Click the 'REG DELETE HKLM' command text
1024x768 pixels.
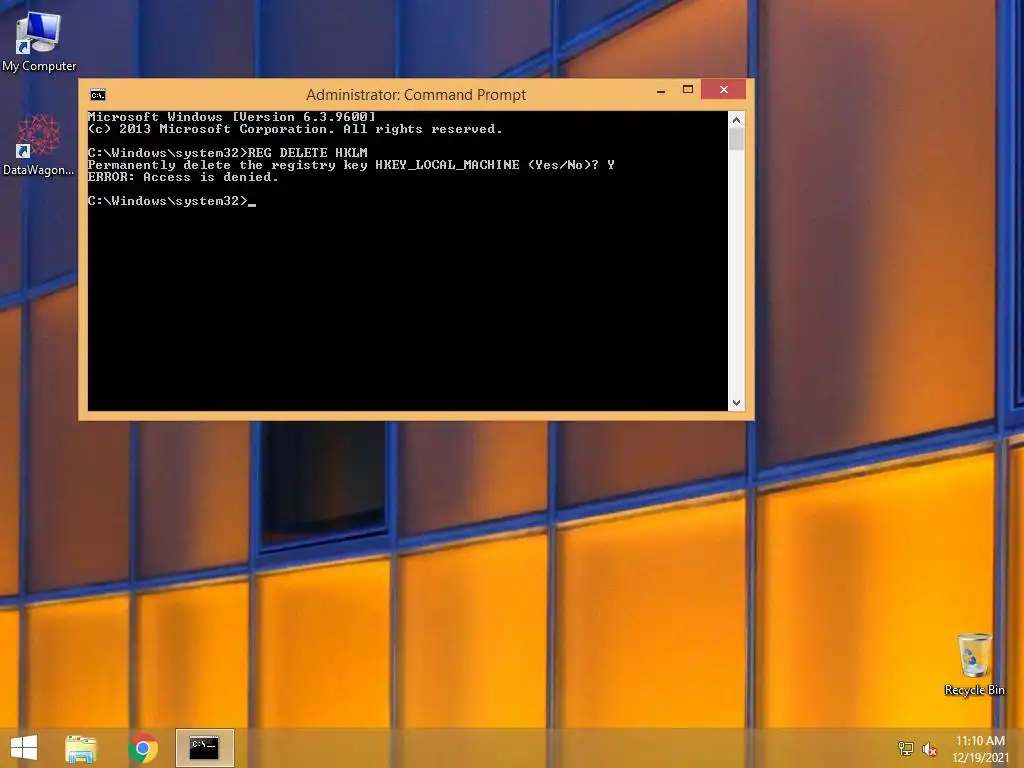[308, 153]
